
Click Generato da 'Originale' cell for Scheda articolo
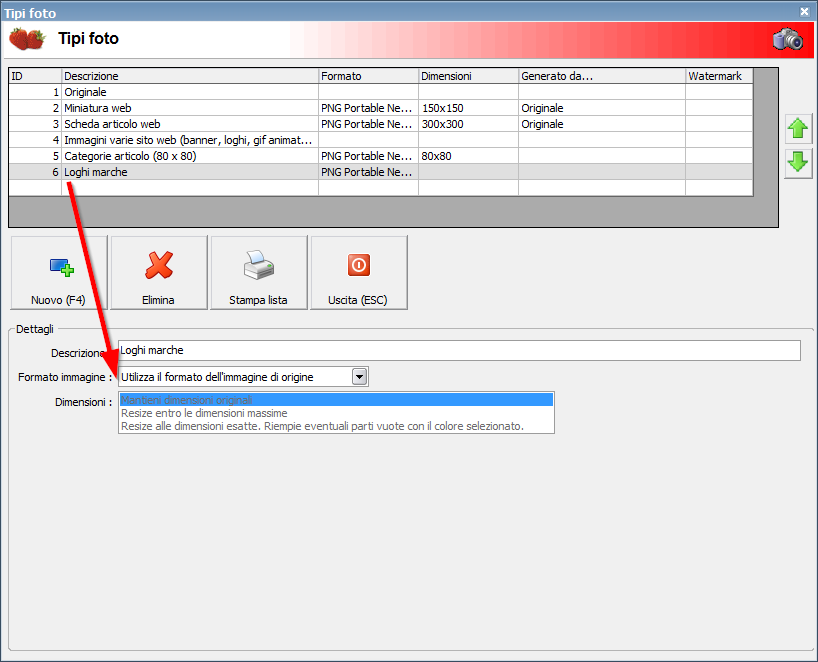click(602, 124)
